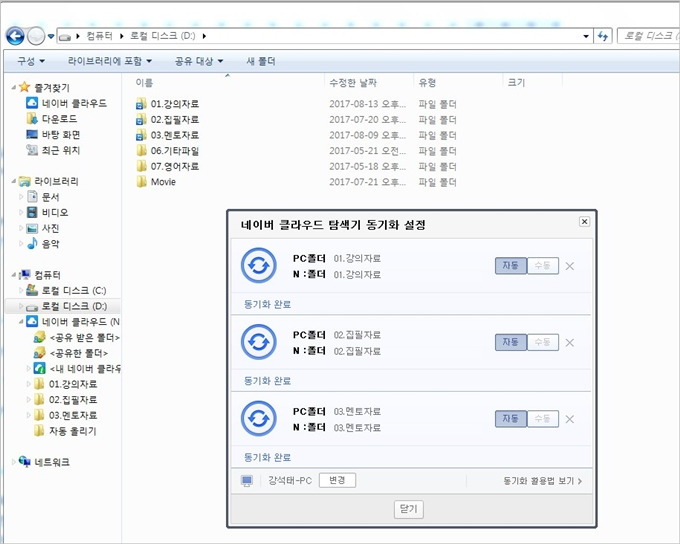
Task: Open the 자동 올리기 folder in tree
Action: tap(65, 431)
